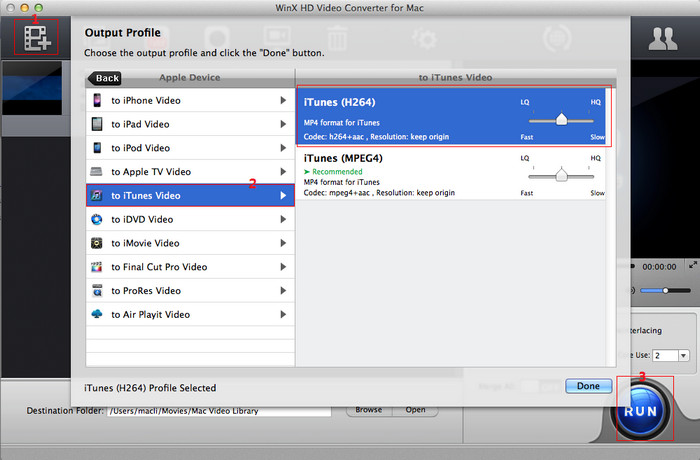Click the Done button
The height and width of the screenshot is (460, 700).
pyautogui.click(x=588, y=386)
